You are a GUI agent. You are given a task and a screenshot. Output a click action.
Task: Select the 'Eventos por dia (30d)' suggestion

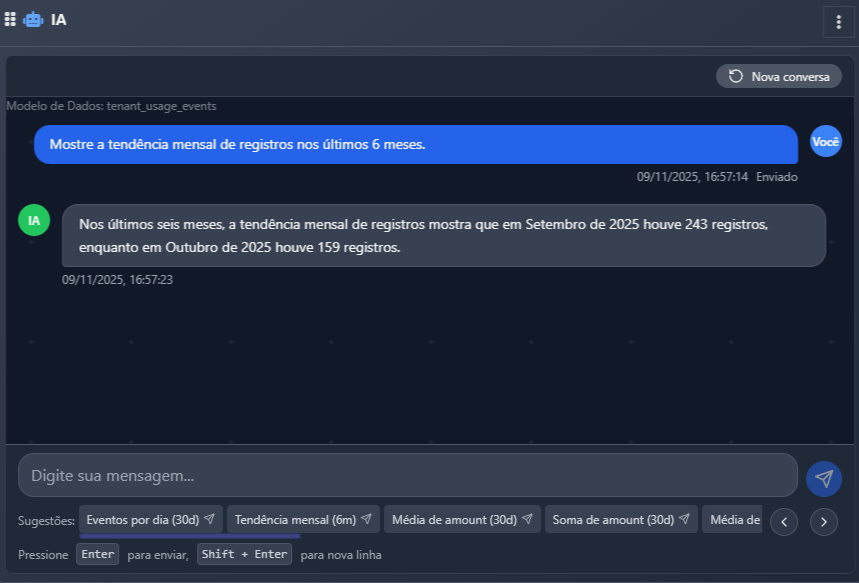[x=151, y=520]
